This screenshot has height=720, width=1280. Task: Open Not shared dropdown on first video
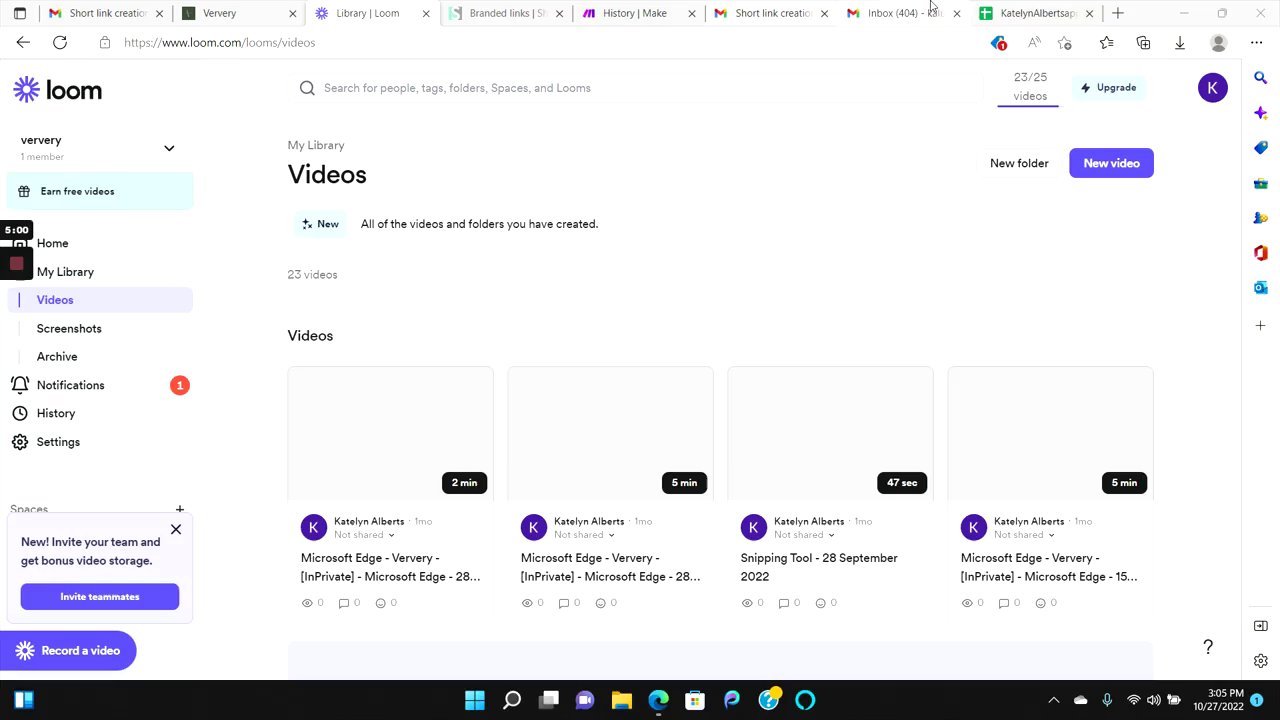[362, 535]
